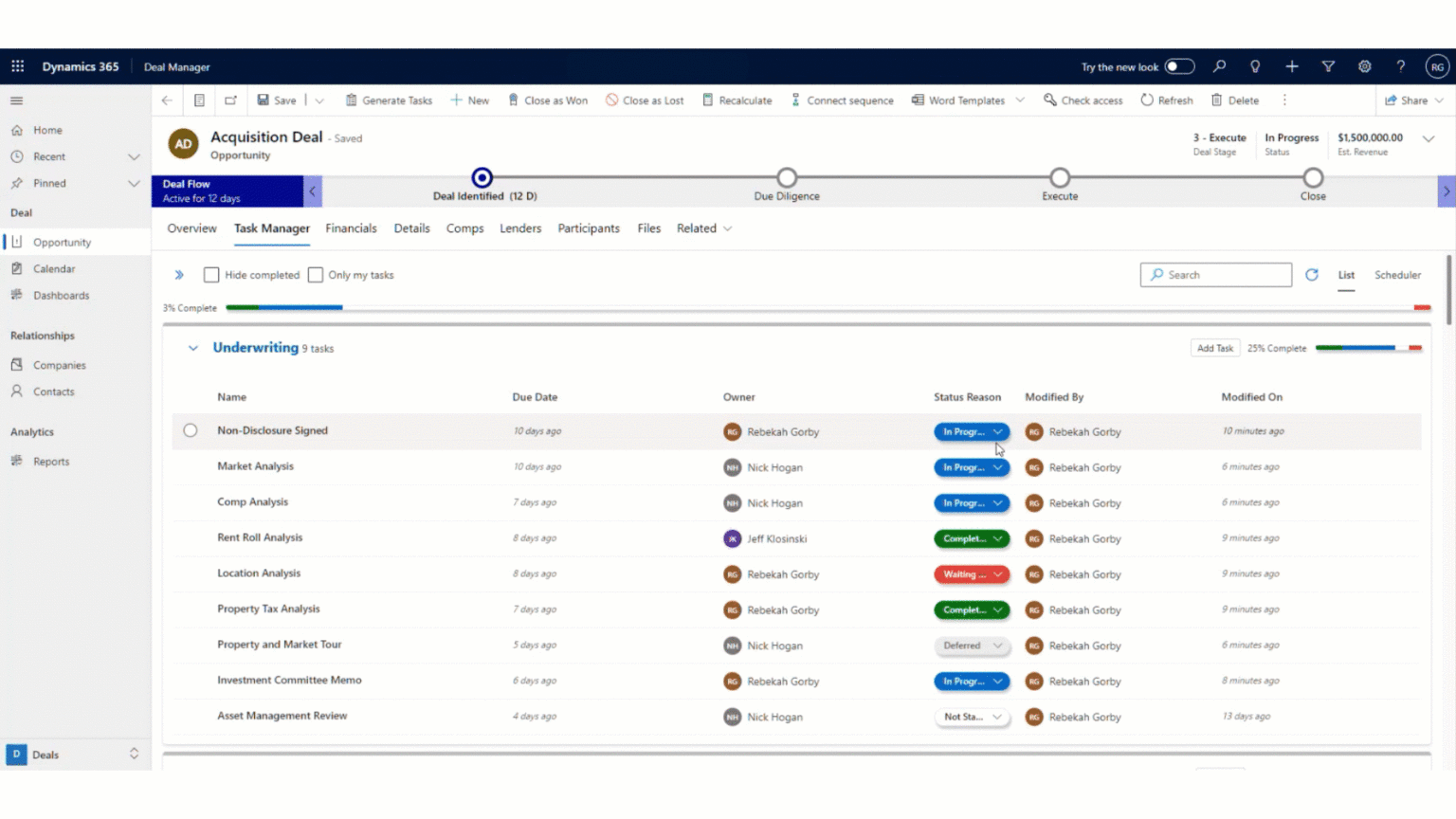Toggle the Try the new look switch
Image resolution: width=1456 pixels, height=819 pixels.
[1178, 66]
